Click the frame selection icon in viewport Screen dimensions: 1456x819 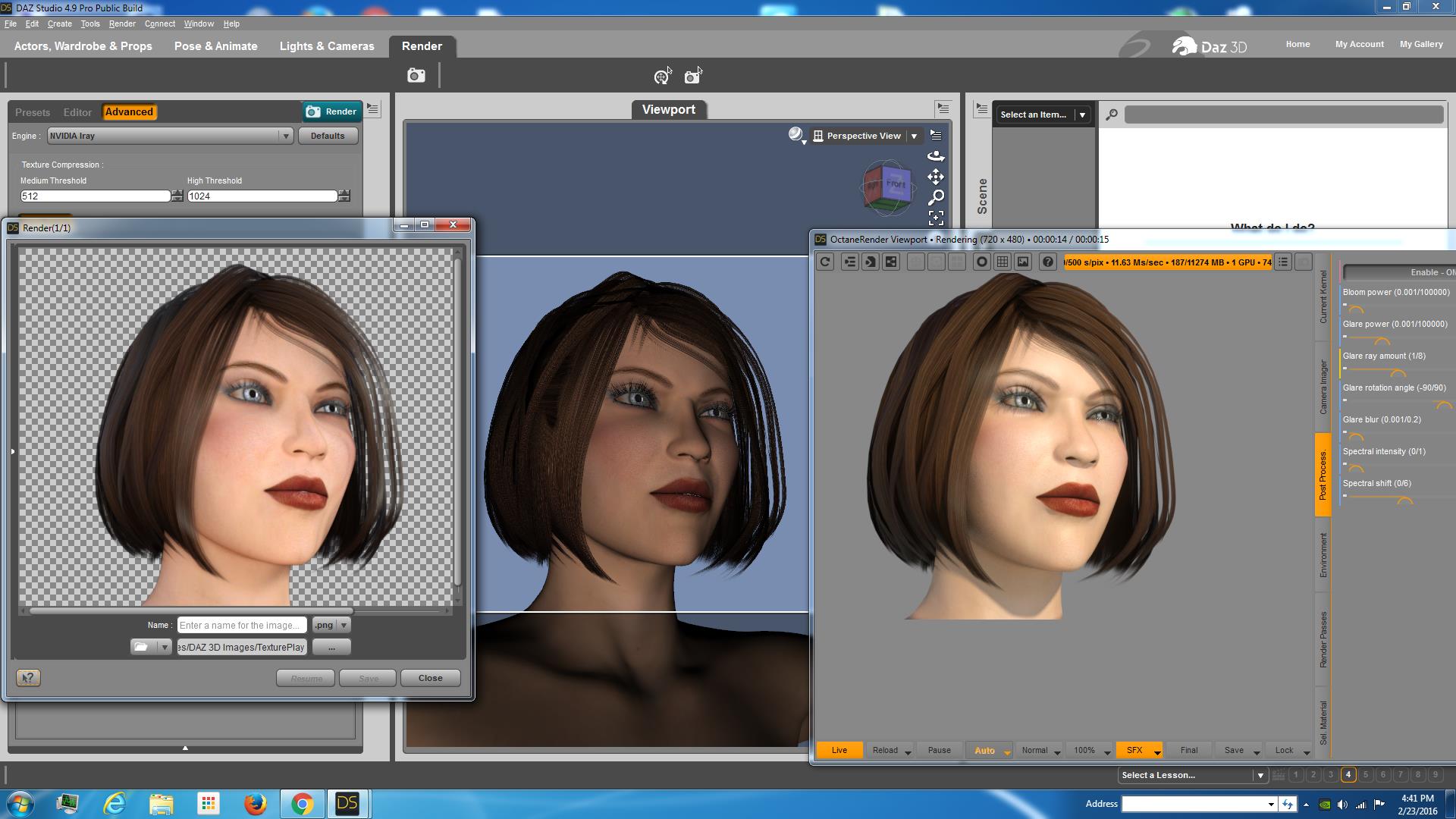[x=936, y=218]
